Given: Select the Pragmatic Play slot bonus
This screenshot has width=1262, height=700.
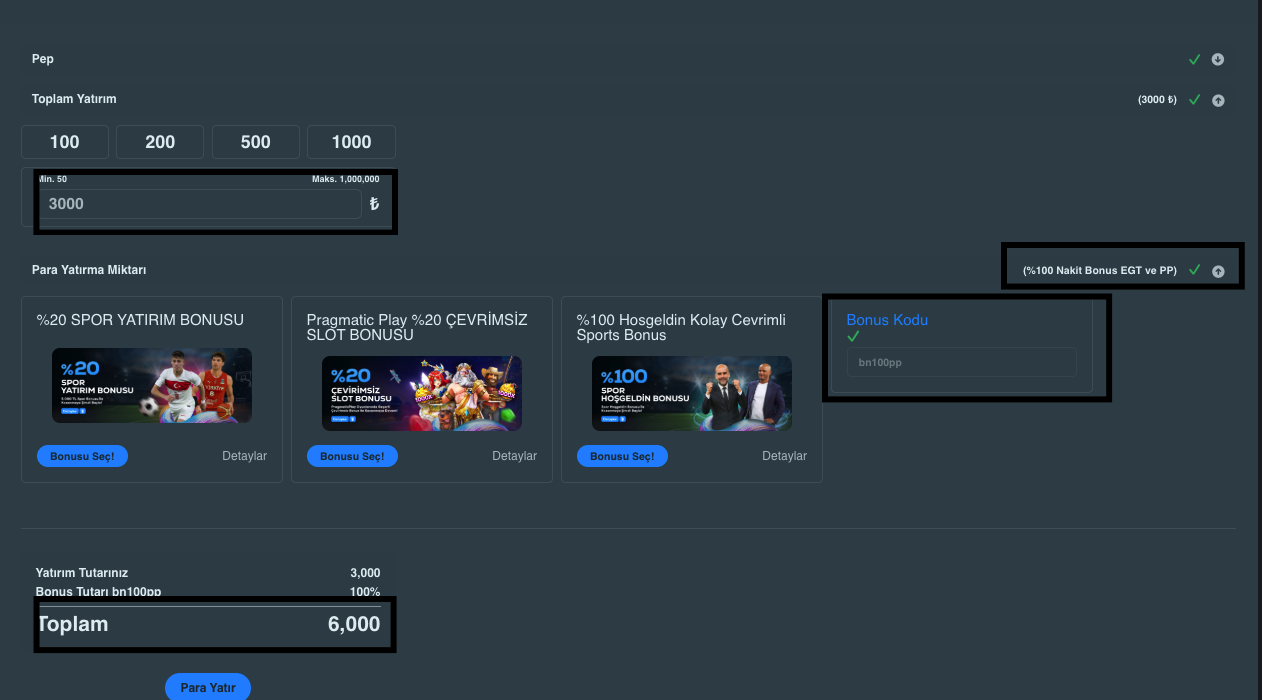Looking at the screenshot, I should click(352, 456).
